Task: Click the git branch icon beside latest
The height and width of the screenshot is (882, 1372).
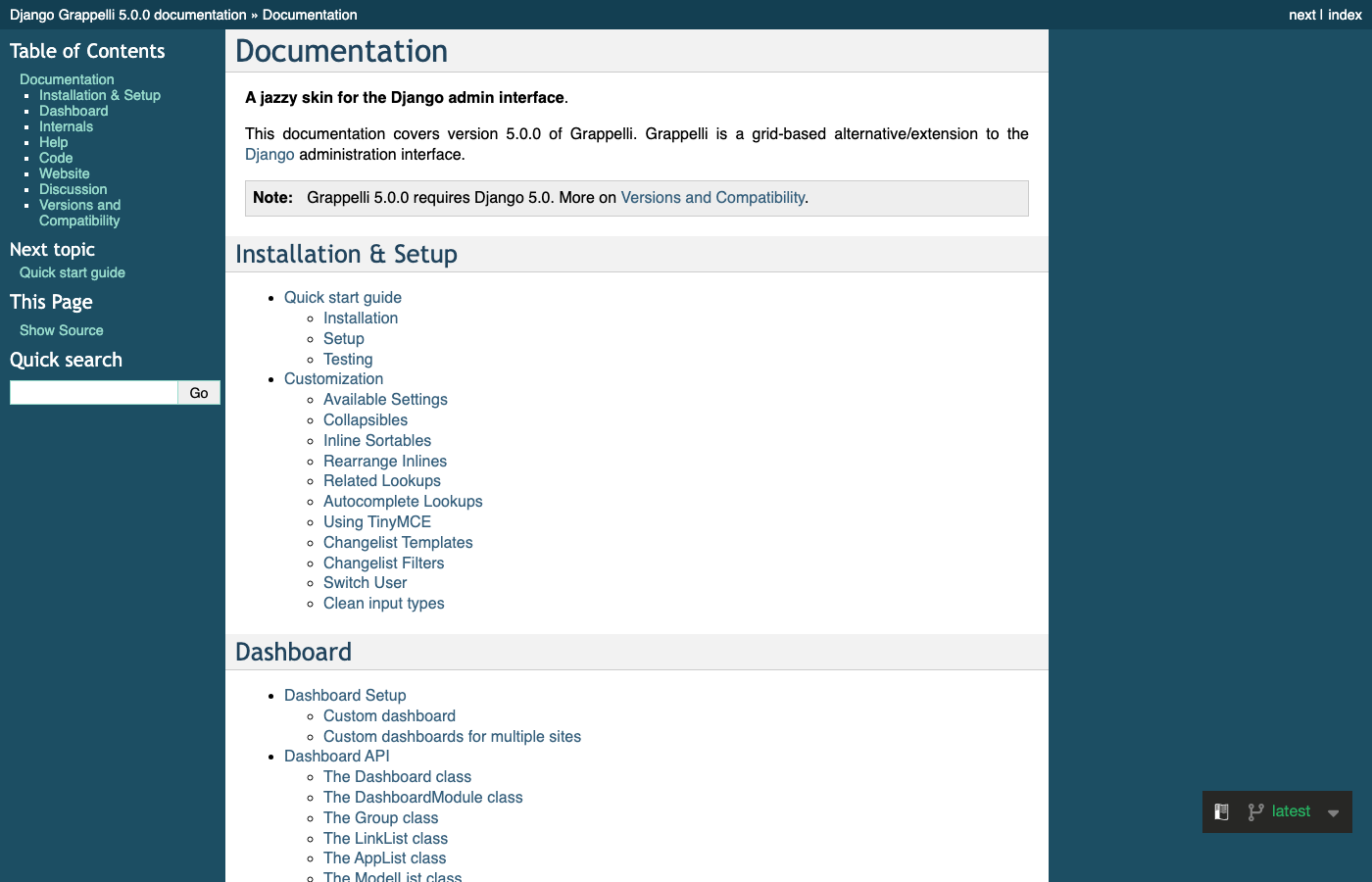Action: pyautogui.click(x=1255, y=811)
